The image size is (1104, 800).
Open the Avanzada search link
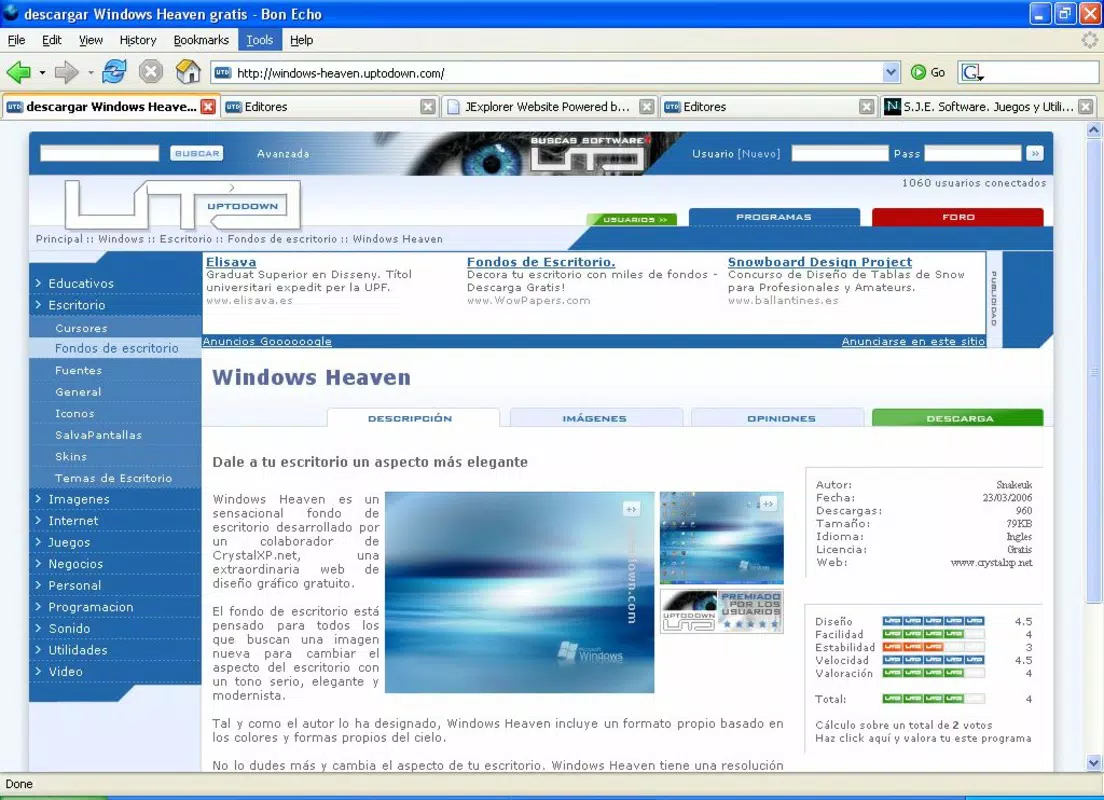click(283, 154)
